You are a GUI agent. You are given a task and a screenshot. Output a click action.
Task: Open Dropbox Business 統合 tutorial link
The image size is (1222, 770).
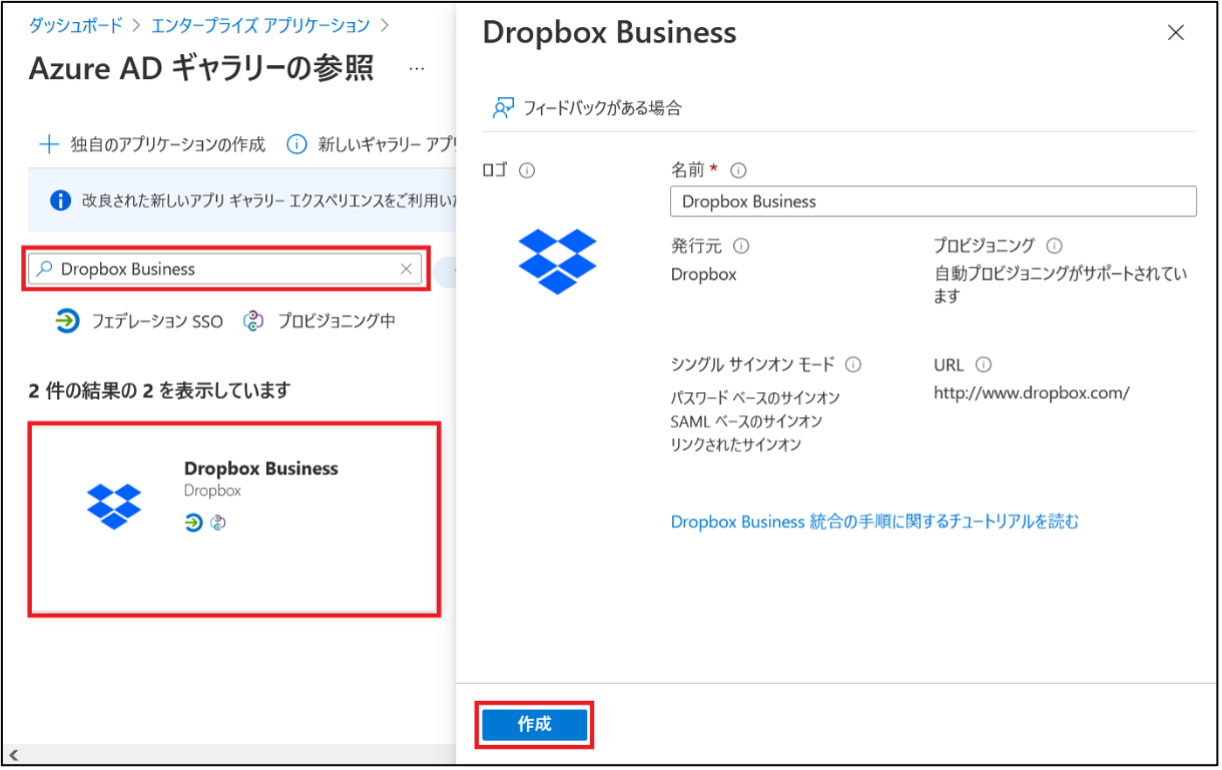(875, 521)
